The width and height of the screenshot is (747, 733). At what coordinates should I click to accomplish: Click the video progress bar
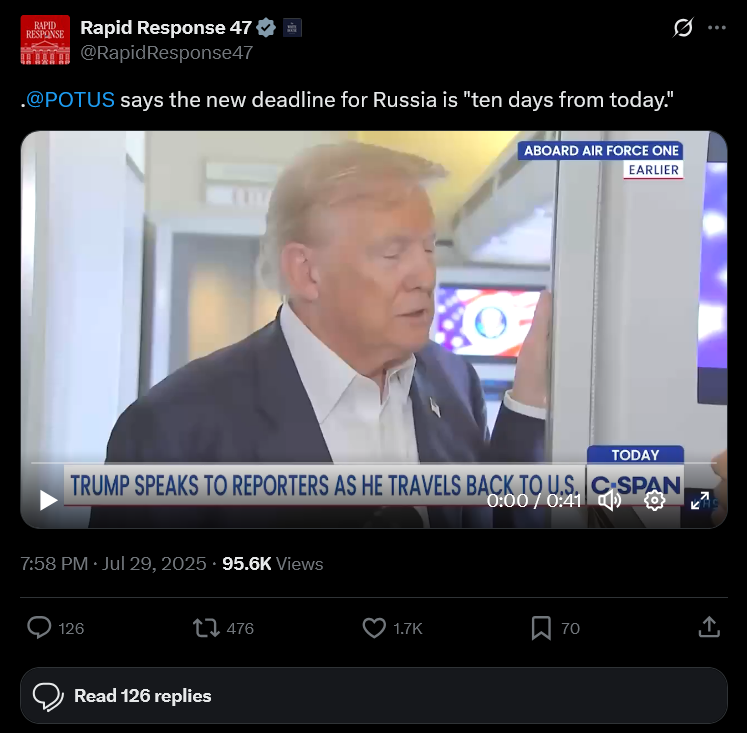pos(374,462)
